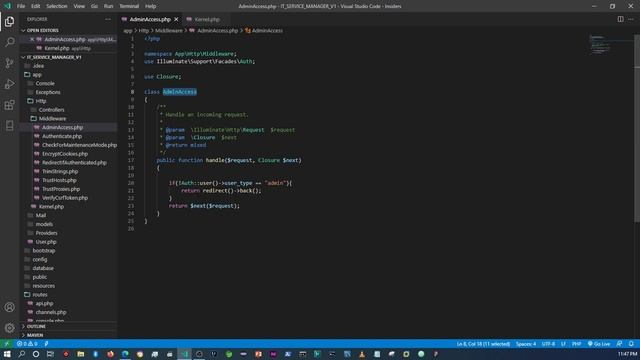Open the Explorer panel ellipsis menu
Screen dimensions: 640x360
coord(108,19)
